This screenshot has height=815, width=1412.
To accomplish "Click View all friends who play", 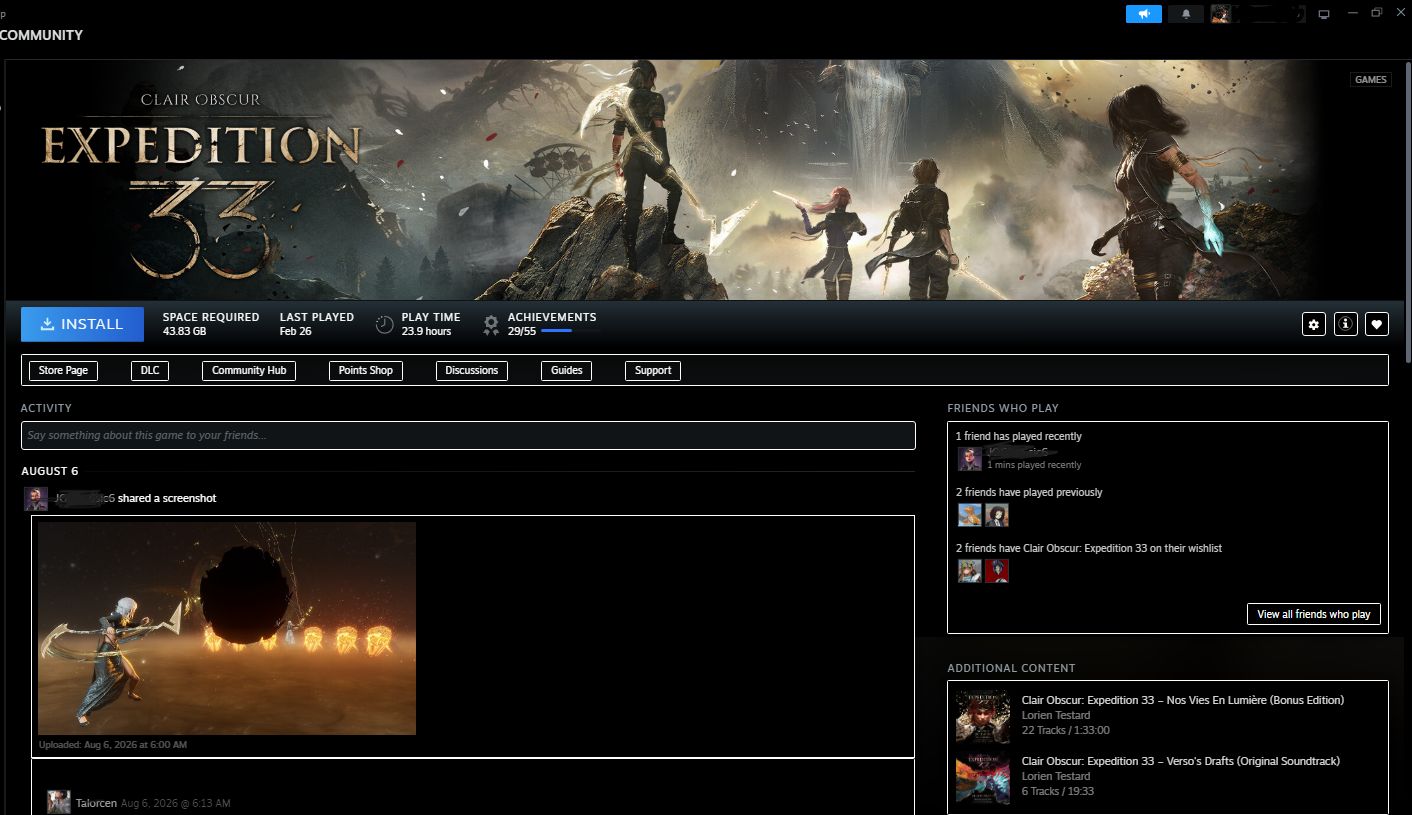I will point(1314,614).
